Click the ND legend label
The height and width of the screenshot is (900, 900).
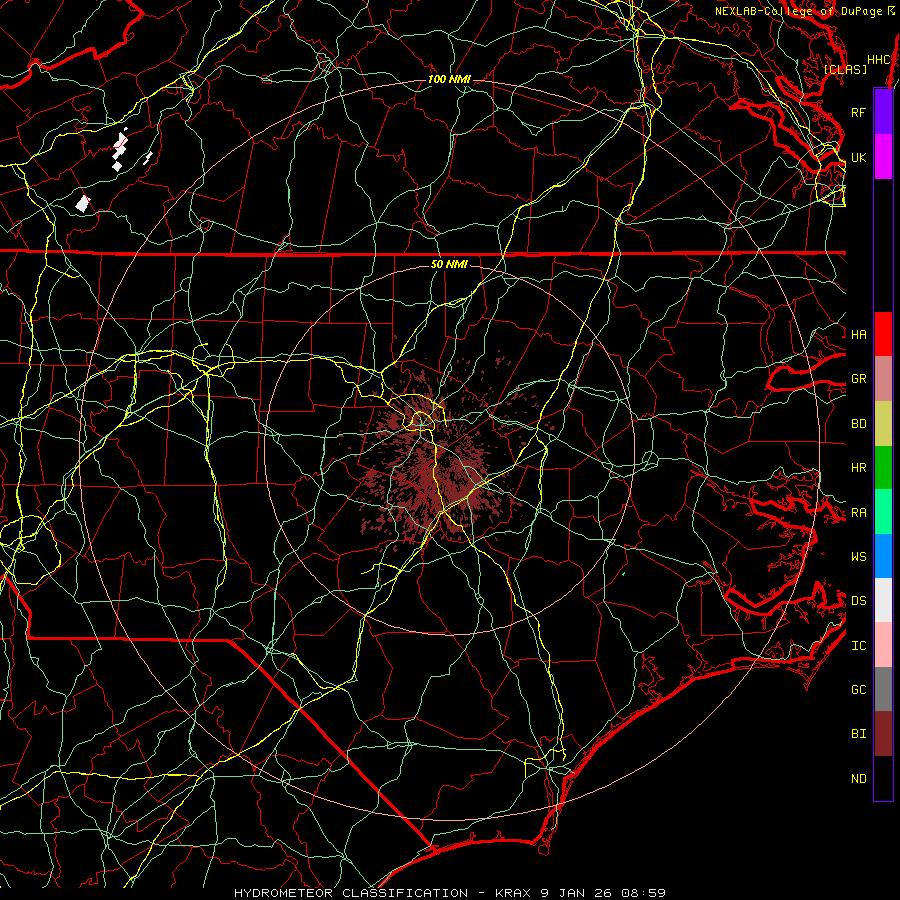pos(858,778)
